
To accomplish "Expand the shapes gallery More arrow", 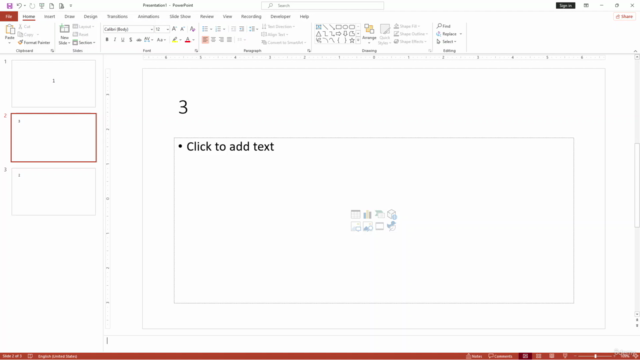I will pos(358,40).
